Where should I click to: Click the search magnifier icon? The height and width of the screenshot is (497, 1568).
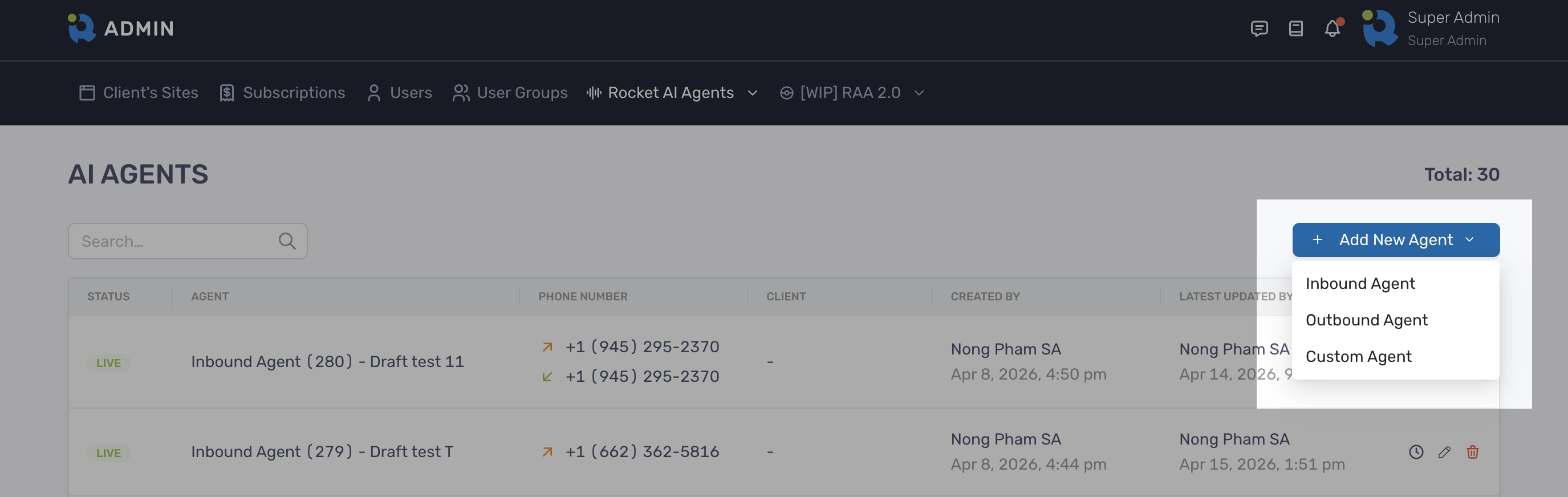point(287,241)
